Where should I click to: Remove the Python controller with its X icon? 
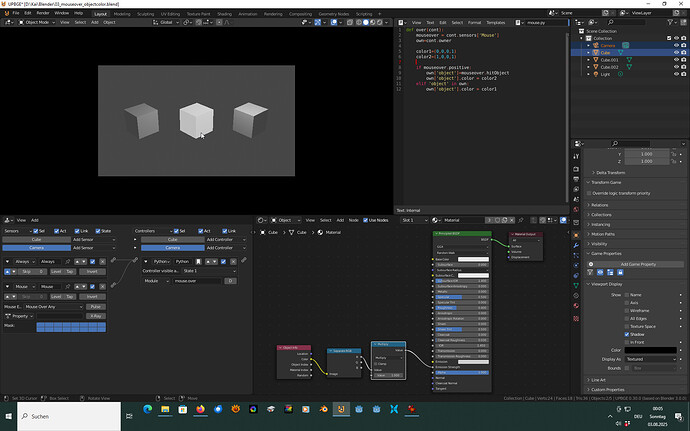[x=233, y=262]
